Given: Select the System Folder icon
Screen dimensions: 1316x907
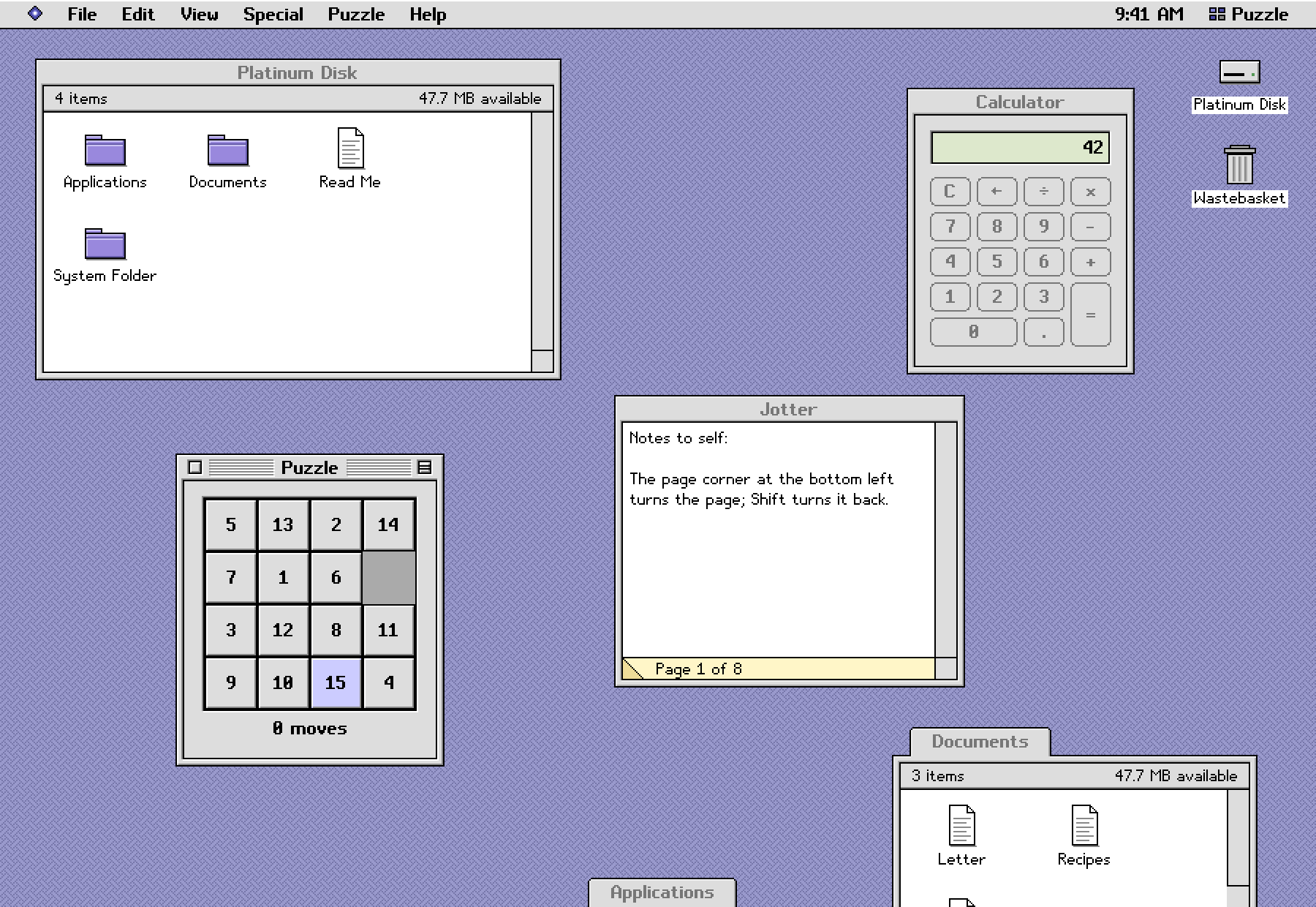Looking at the screenshot, I should (x=105, y=245).
